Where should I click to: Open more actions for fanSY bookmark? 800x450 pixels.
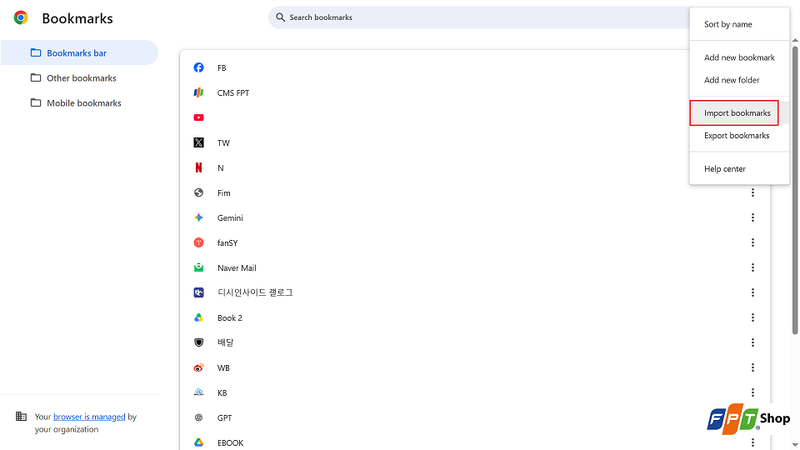tap(753, 243)
